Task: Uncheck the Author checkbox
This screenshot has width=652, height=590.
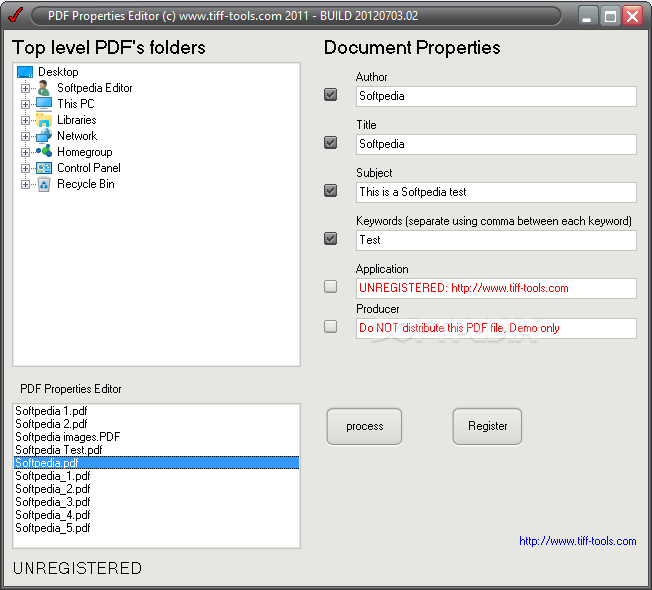Action: tap(331, 94)
